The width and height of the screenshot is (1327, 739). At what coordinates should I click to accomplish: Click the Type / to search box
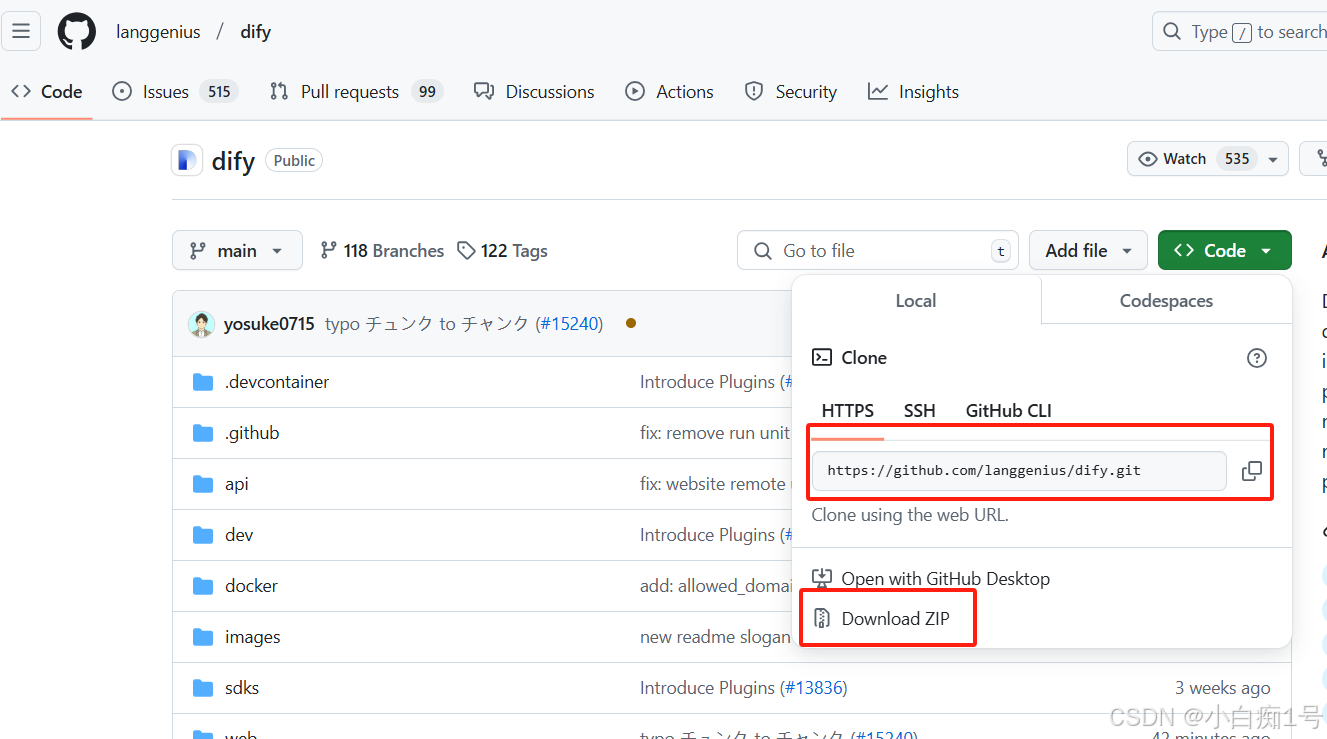point(1240,32)
